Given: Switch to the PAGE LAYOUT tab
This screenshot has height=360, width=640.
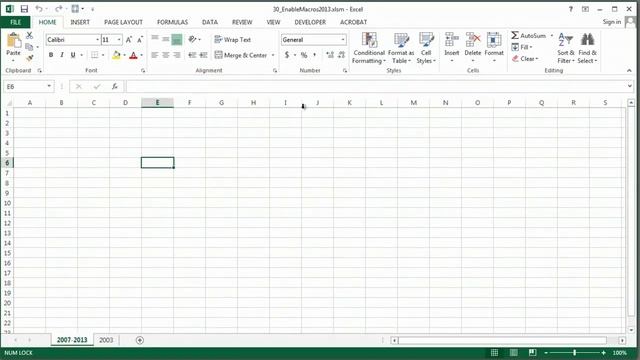Looking at the screenshot, I should pos(123,22).
